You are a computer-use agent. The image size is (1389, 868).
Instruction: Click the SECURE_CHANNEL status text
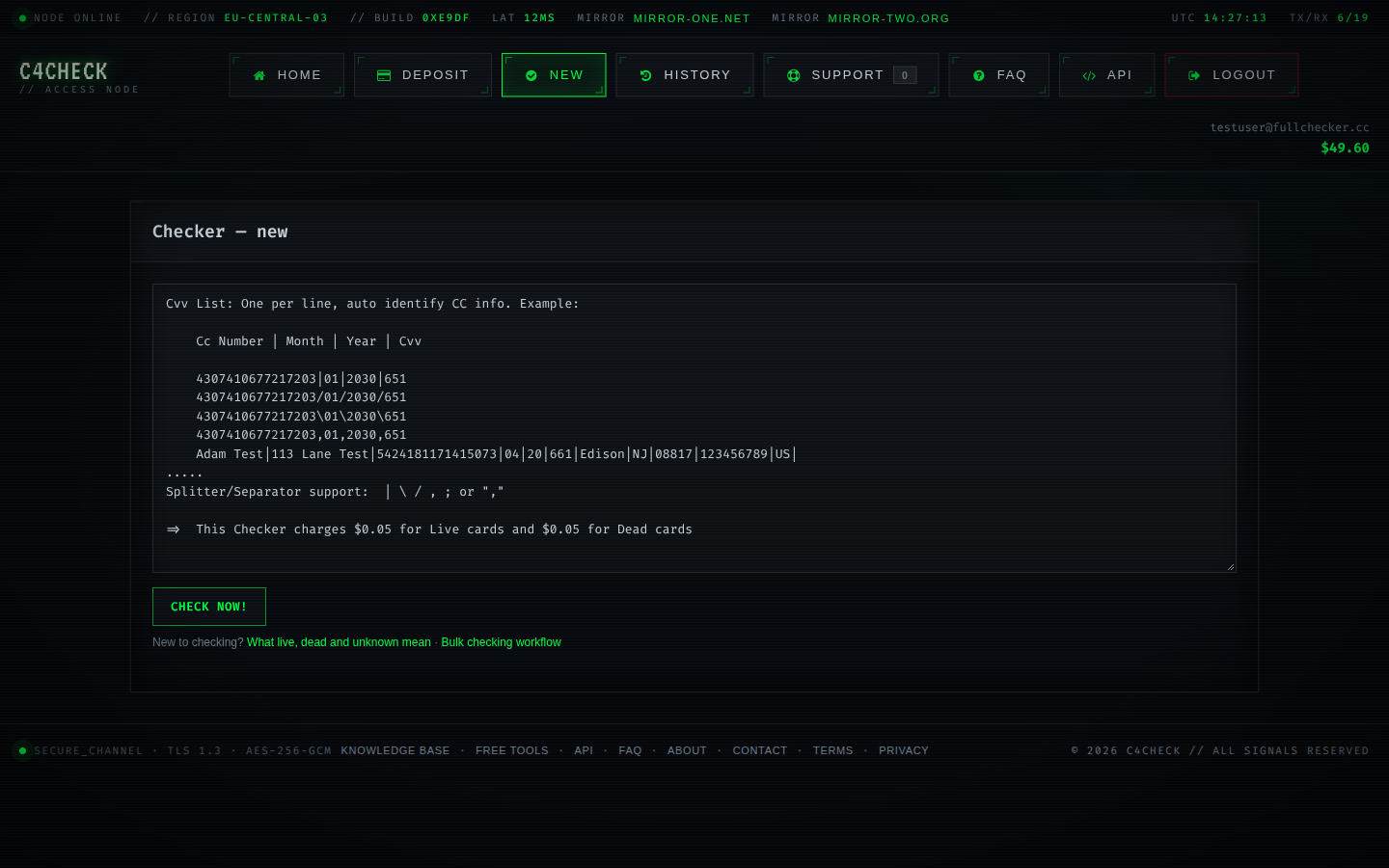point(88,750)
